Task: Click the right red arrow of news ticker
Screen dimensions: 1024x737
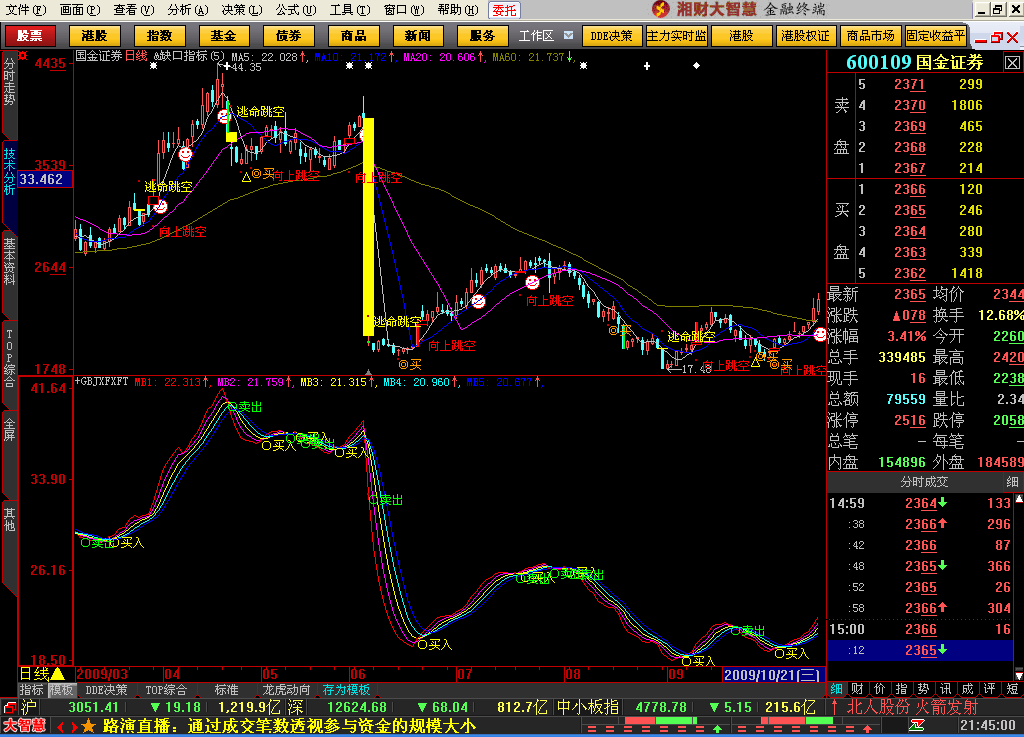Action: click(74, 727)
